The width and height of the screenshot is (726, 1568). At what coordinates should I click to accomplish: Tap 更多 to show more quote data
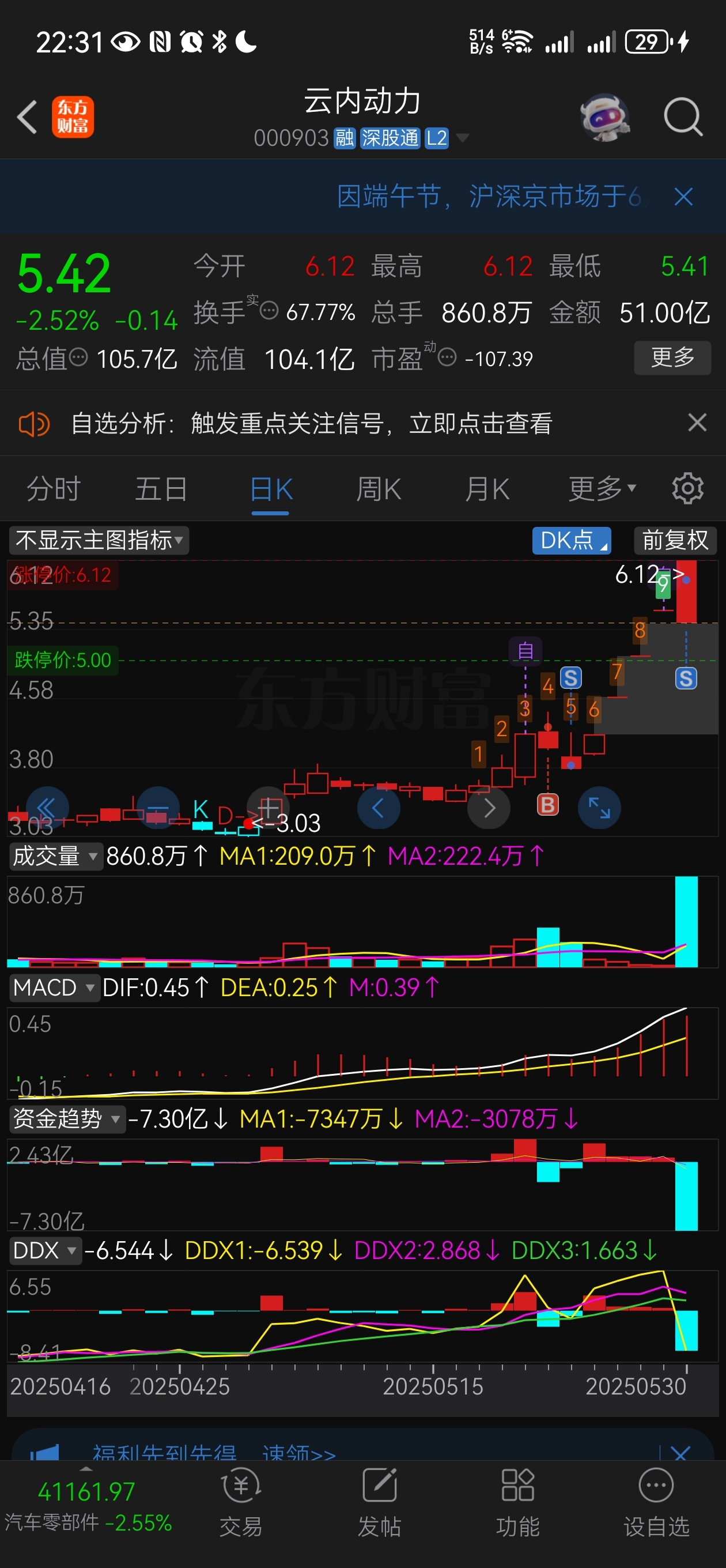tap(672, 357)
